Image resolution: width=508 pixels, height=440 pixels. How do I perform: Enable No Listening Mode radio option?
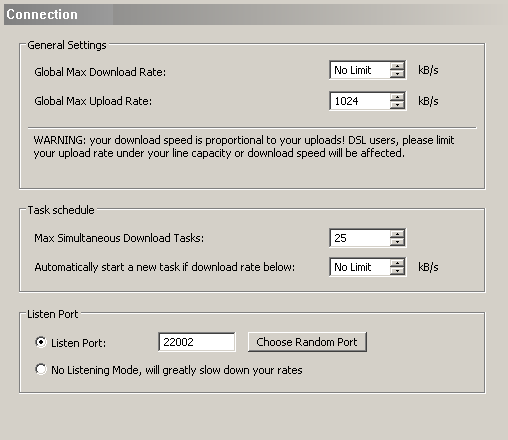click(41, 369)
